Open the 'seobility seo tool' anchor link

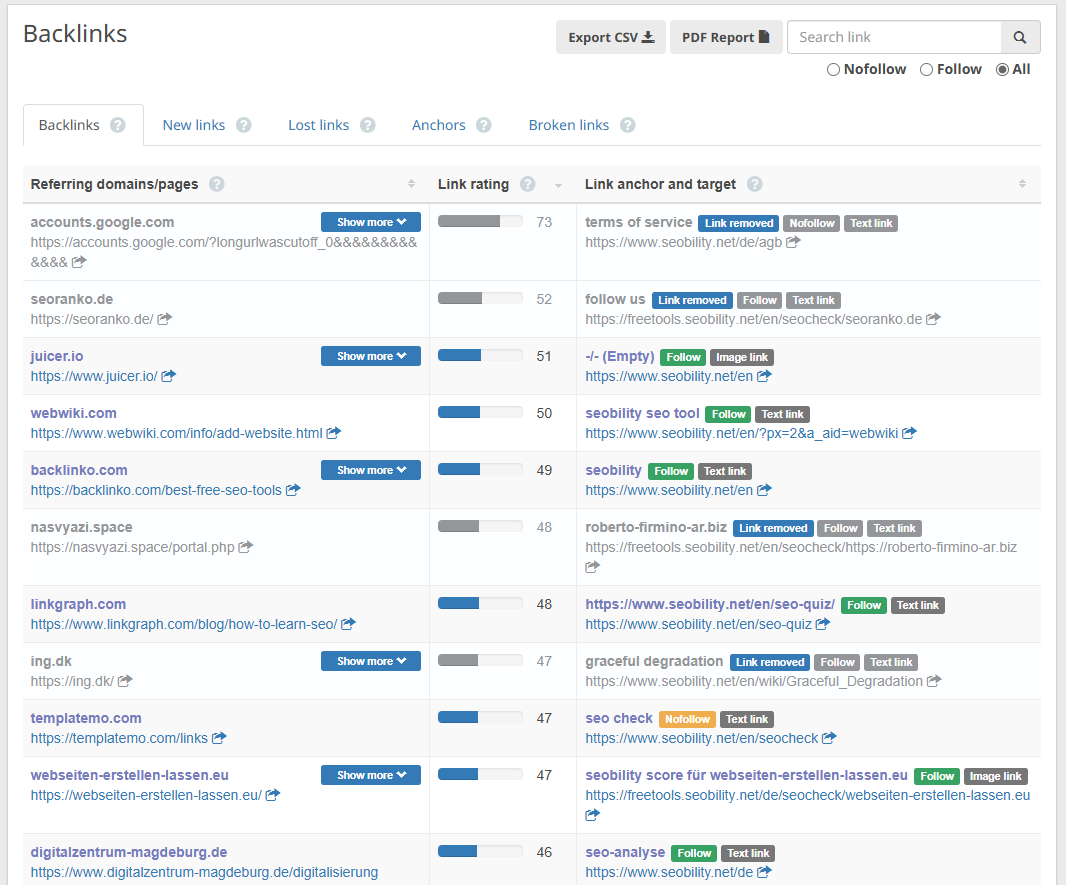642,413
